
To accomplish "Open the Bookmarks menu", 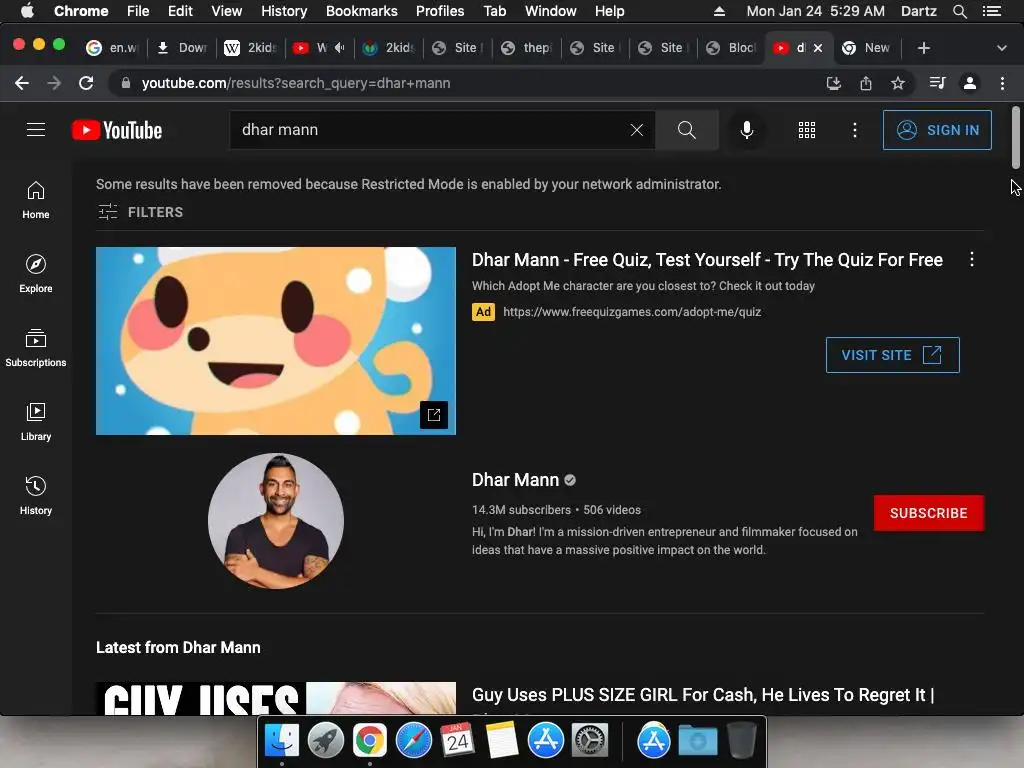I will click(361, 11).
